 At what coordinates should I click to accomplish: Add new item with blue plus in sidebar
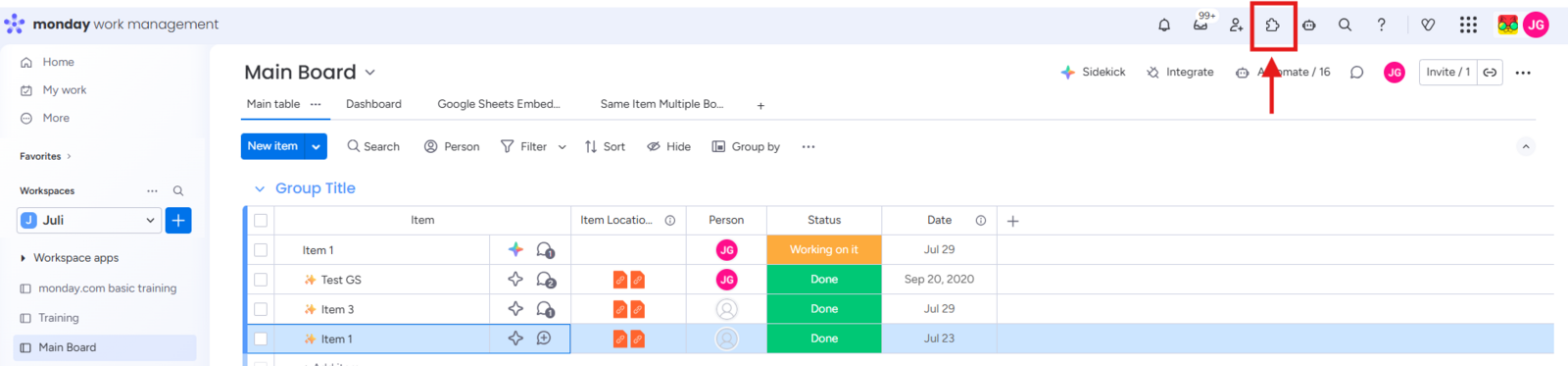pyautogui.click(x=178, y=221)
